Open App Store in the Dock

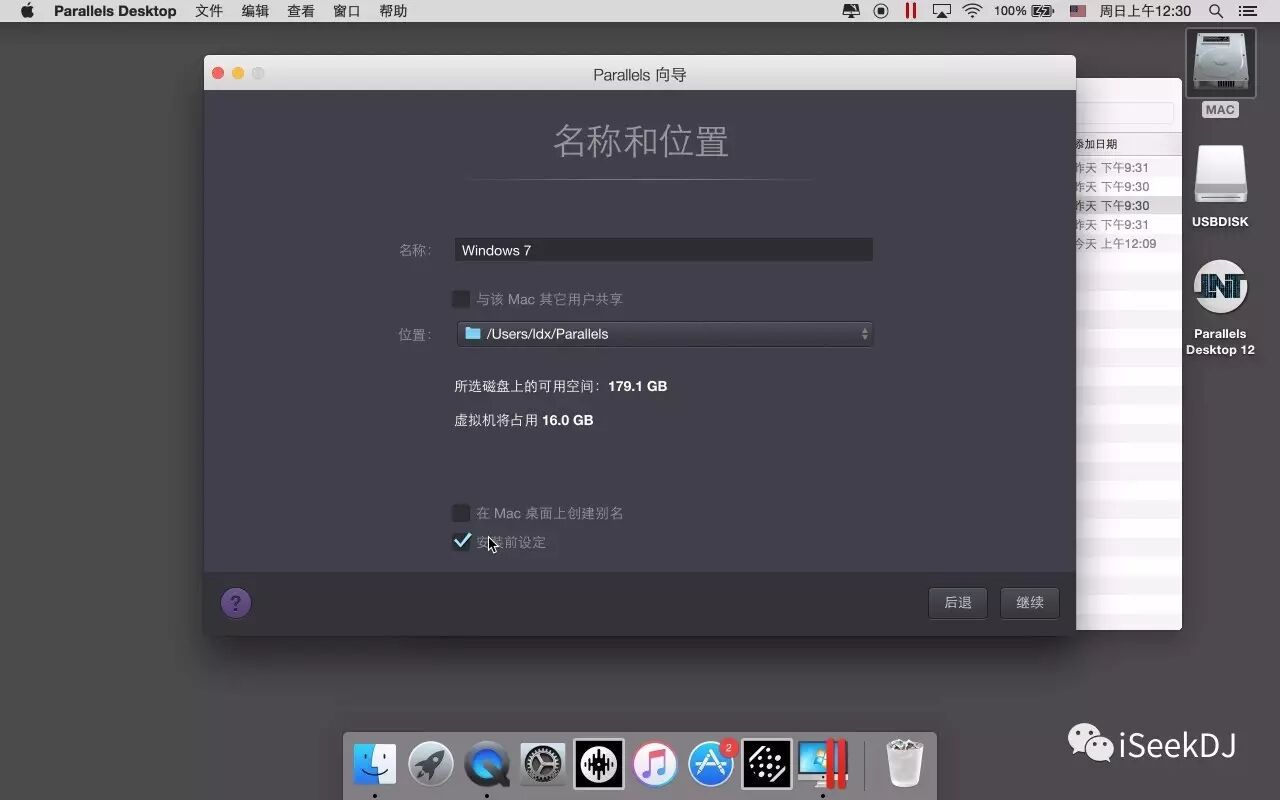(711, 765)
